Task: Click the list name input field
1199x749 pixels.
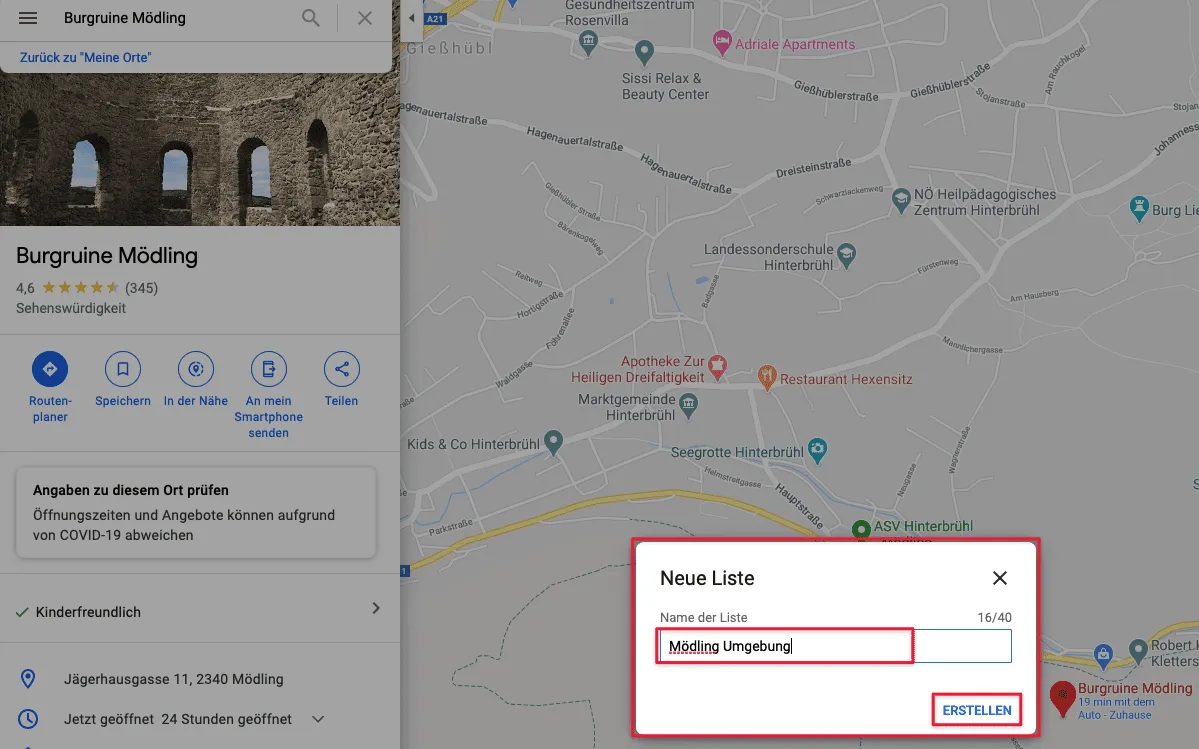Action: coord(835,646)
